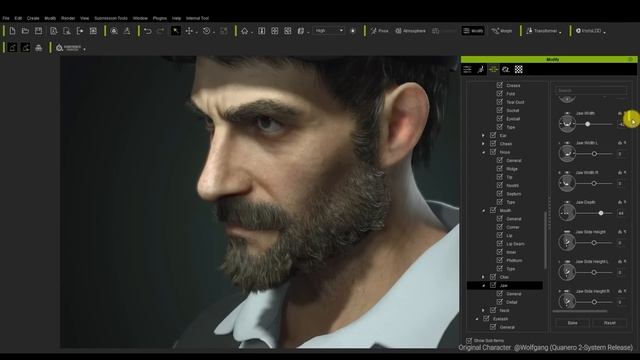This screenshot has width=640, height=360.
Task: Toggle the Show Sub Items checkbox
Action: 469,340
